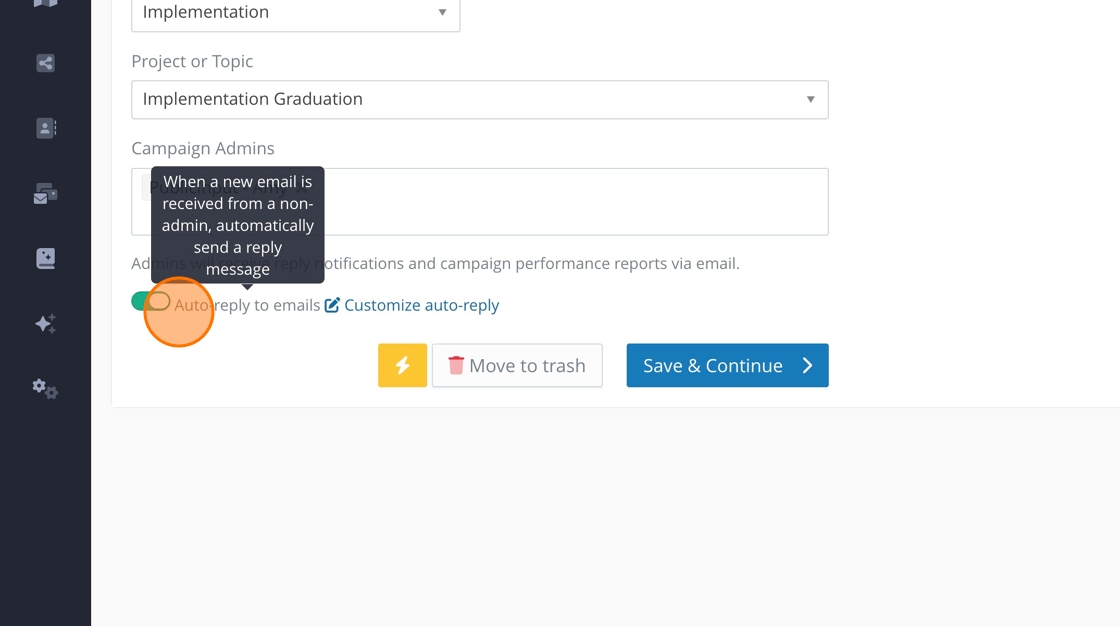Open the sparkle book sidebar icon
Viewport: 1120px width, 626px height.
[45, 258]
